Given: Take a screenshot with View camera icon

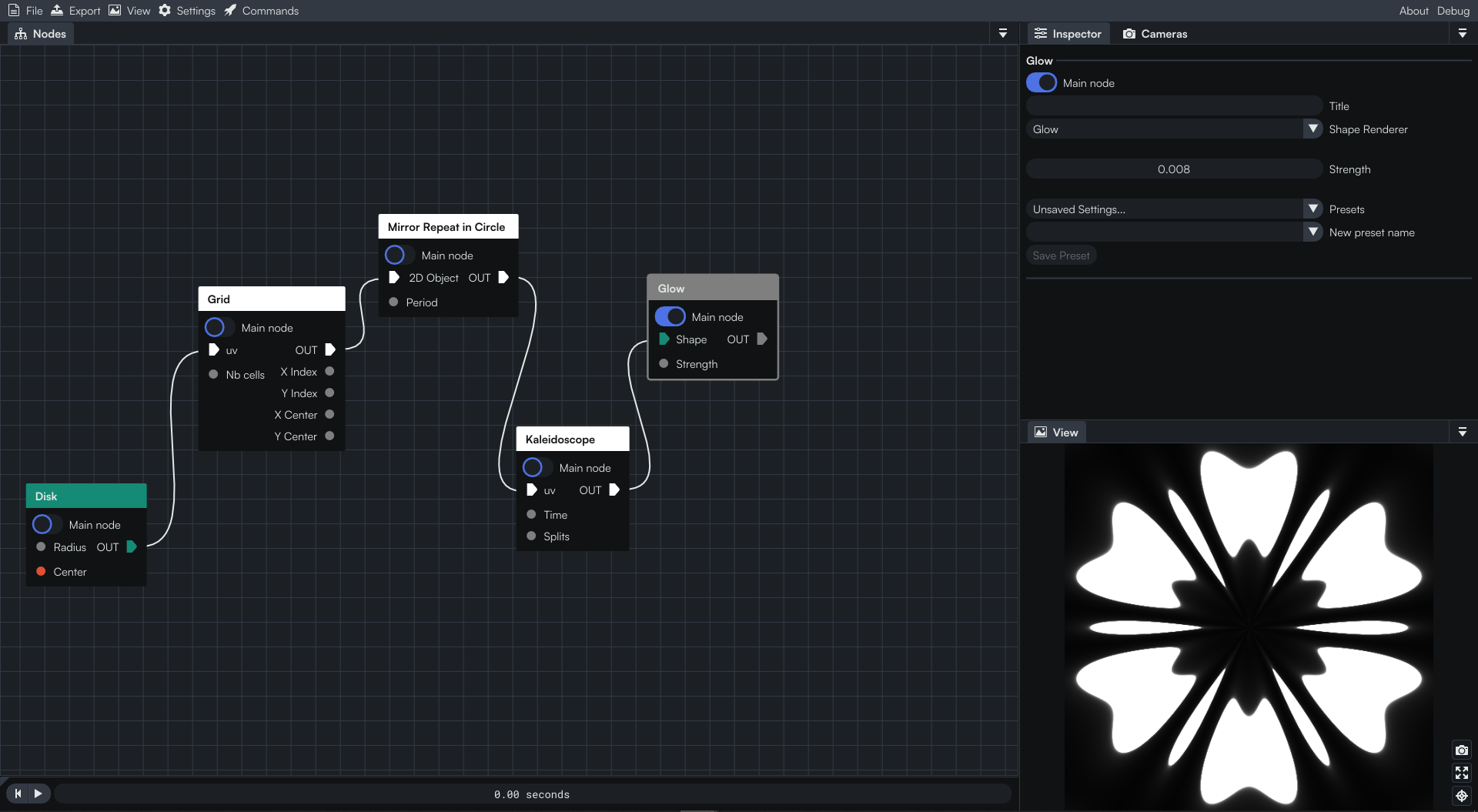Looking at the screenshot, I should pos(1462,750).
